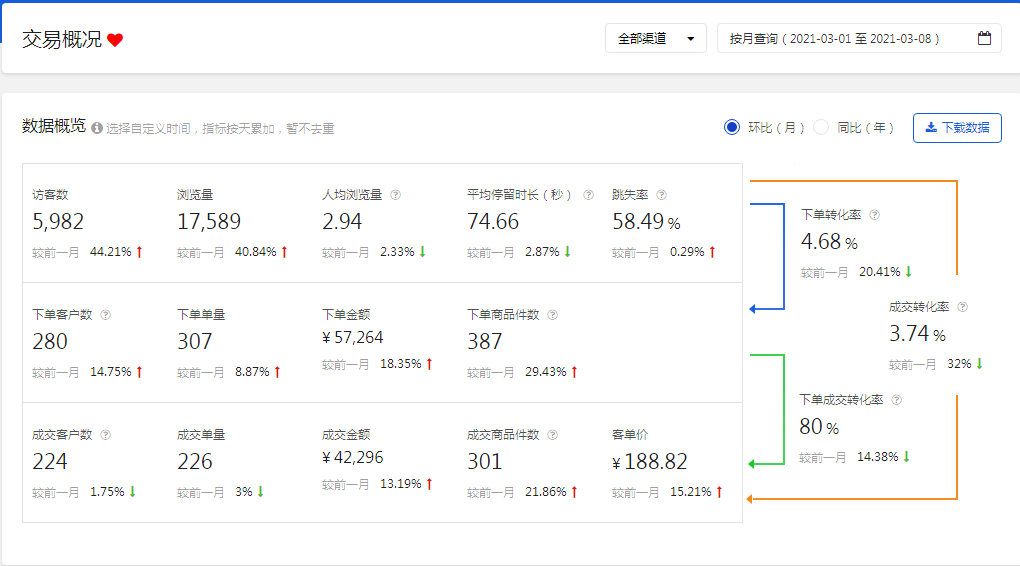Click the 成交单量 value 226
This screenshot has height=566, width=1020.
point(195,461)
